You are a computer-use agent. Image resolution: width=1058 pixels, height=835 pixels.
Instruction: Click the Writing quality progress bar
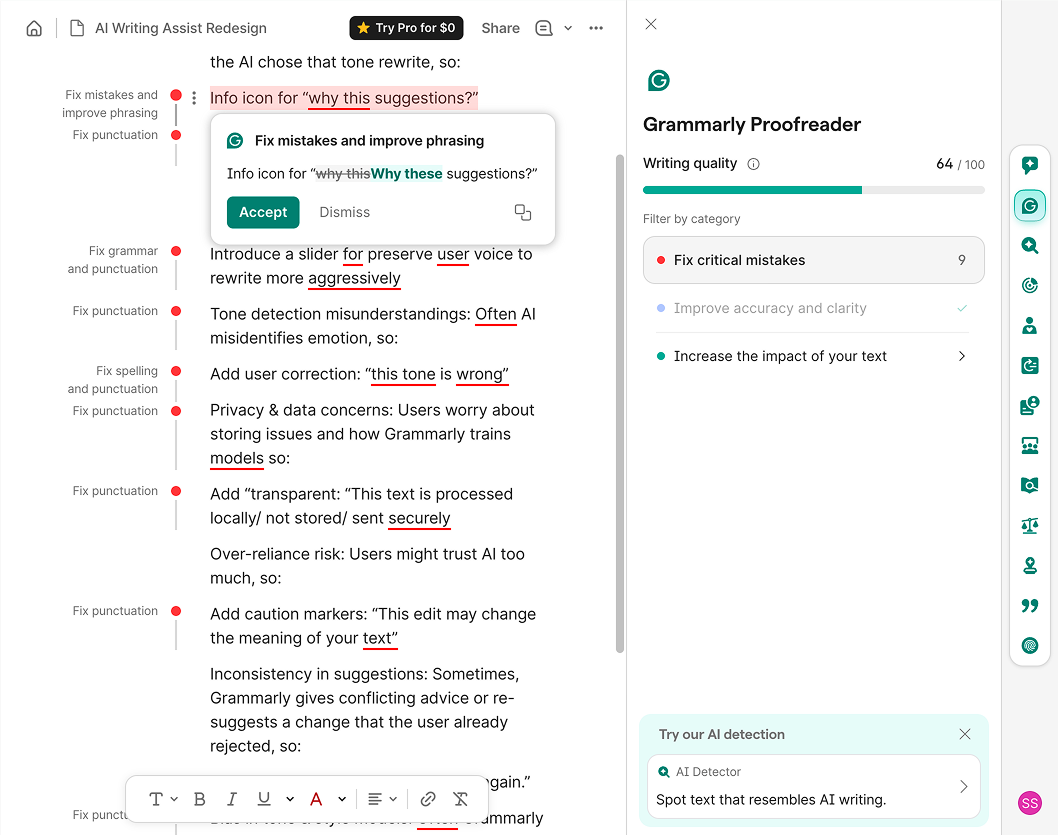click(x=813, y=190)
